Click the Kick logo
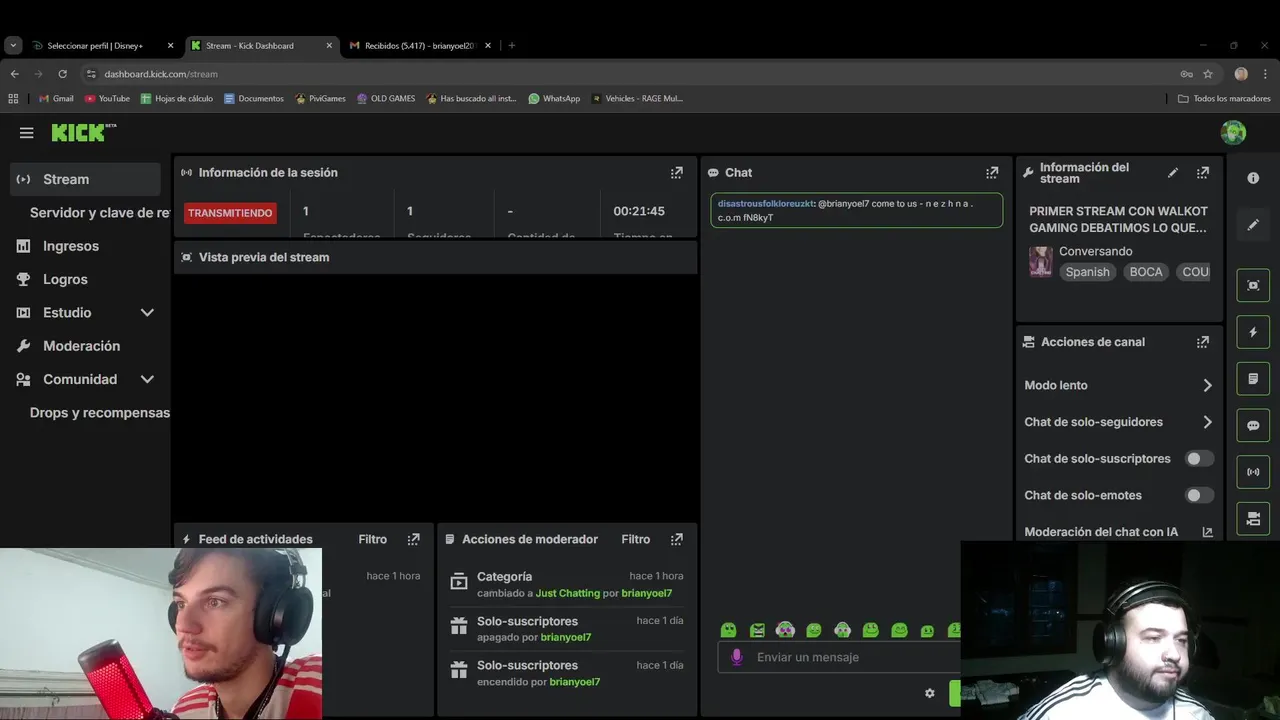This screenshot has height=720, width=1280. [84, 133]
